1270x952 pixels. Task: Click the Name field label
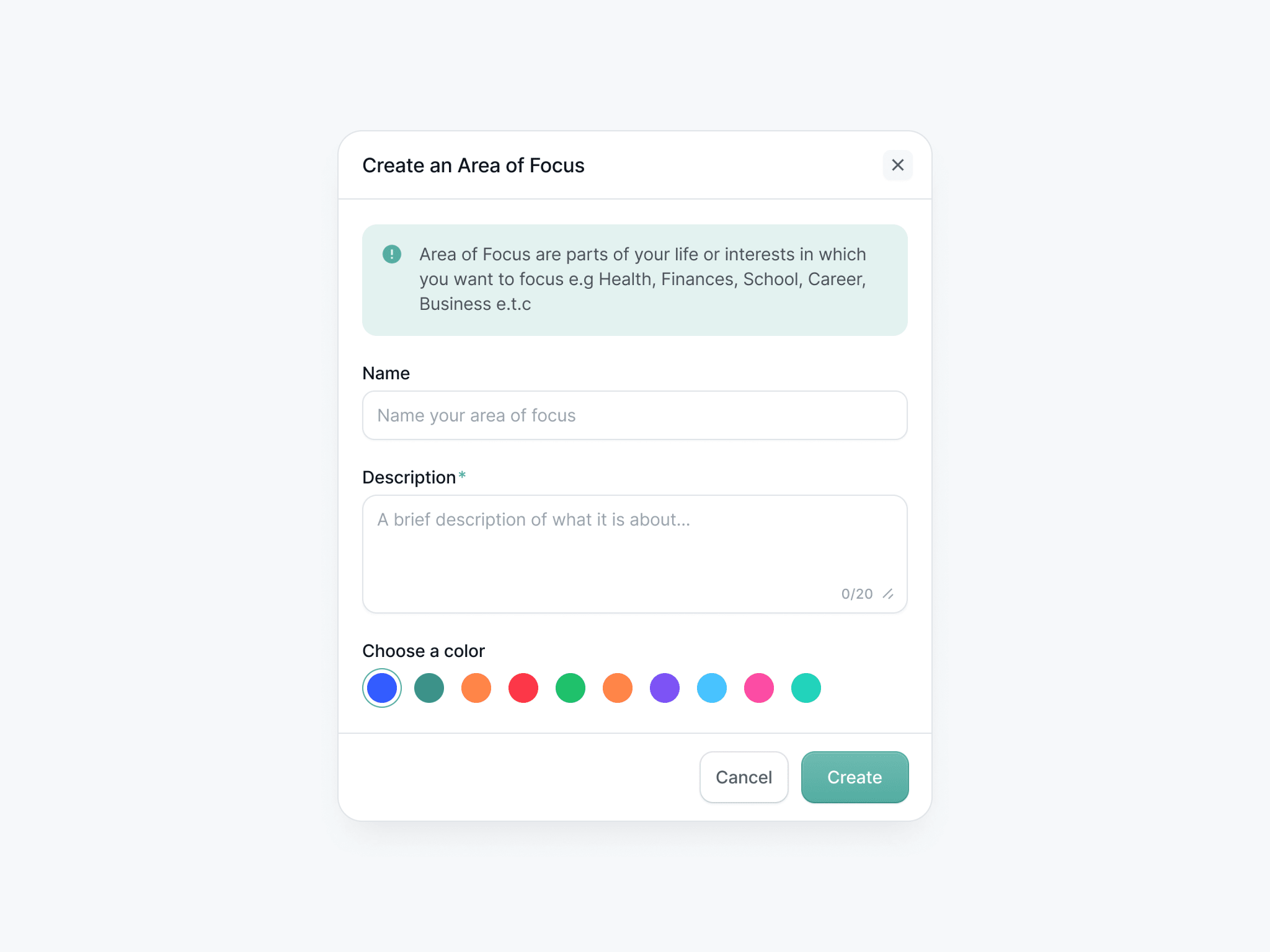point(386,373)
